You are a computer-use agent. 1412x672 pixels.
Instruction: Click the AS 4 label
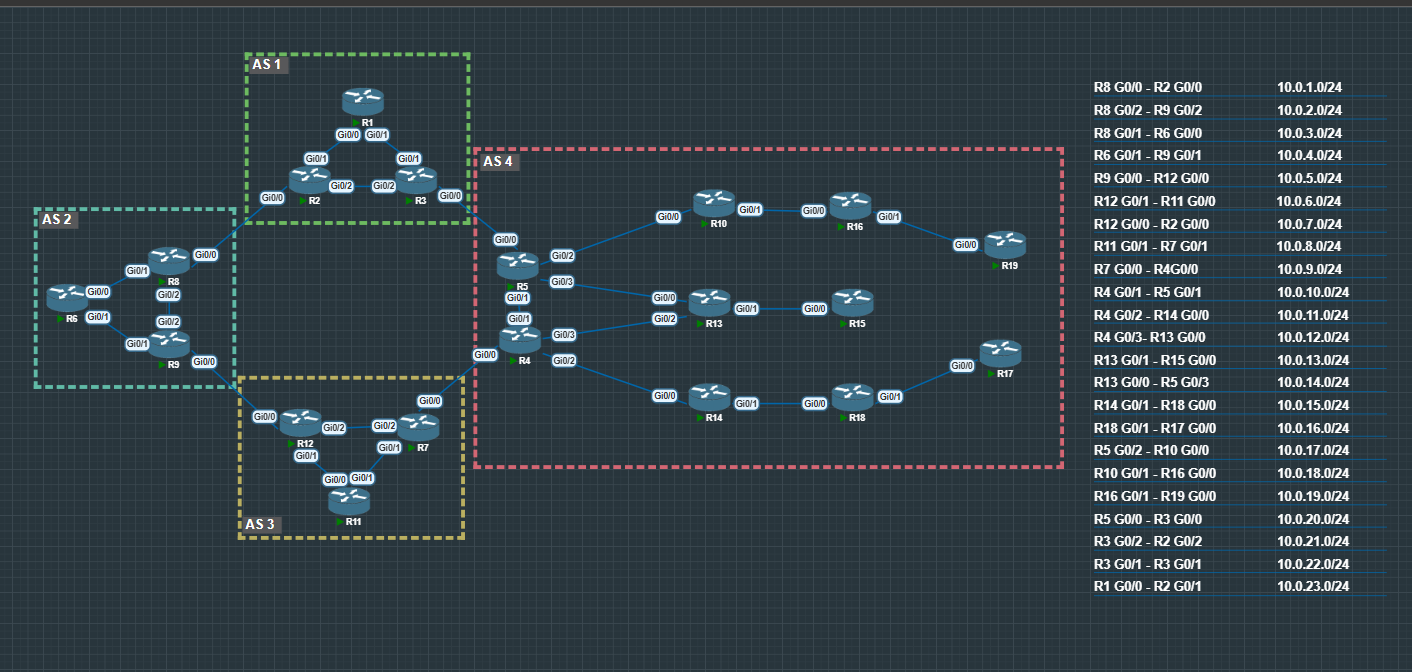click(498, 161)
